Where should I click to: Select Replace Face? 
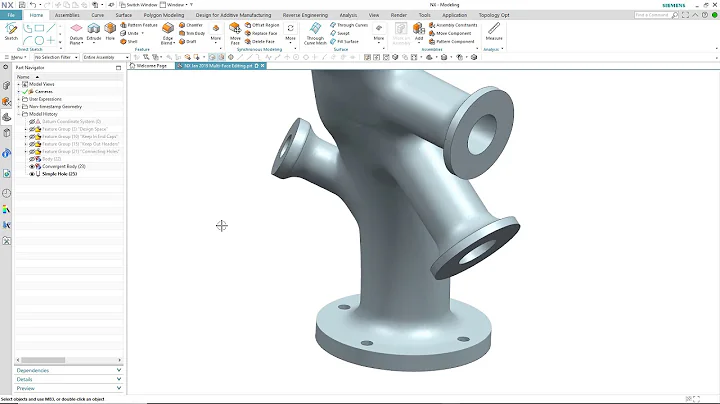coord(261,34)
